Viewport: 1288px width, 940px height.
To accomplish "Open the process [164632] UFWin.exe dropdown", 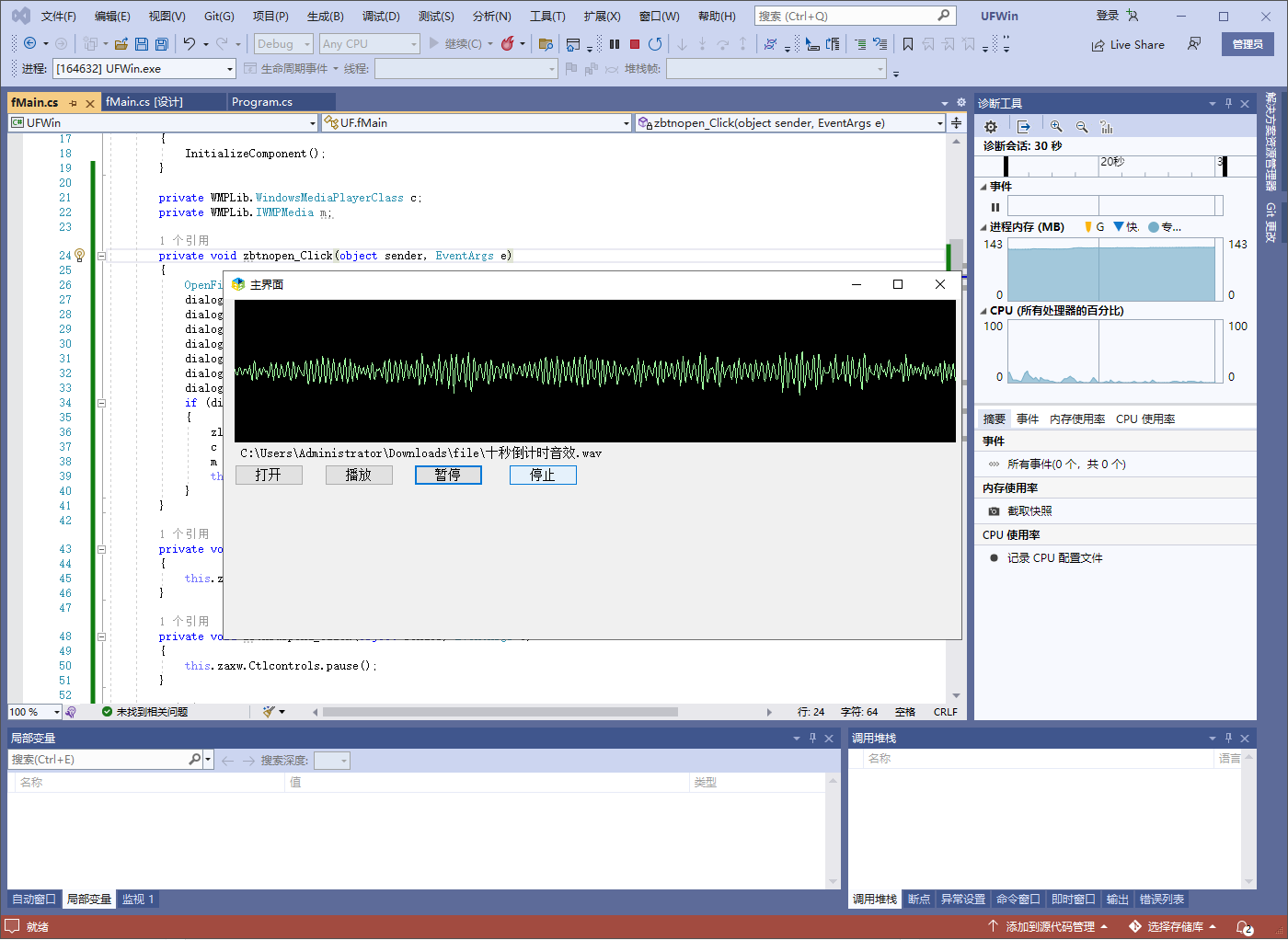I will (x=144, y=69).
